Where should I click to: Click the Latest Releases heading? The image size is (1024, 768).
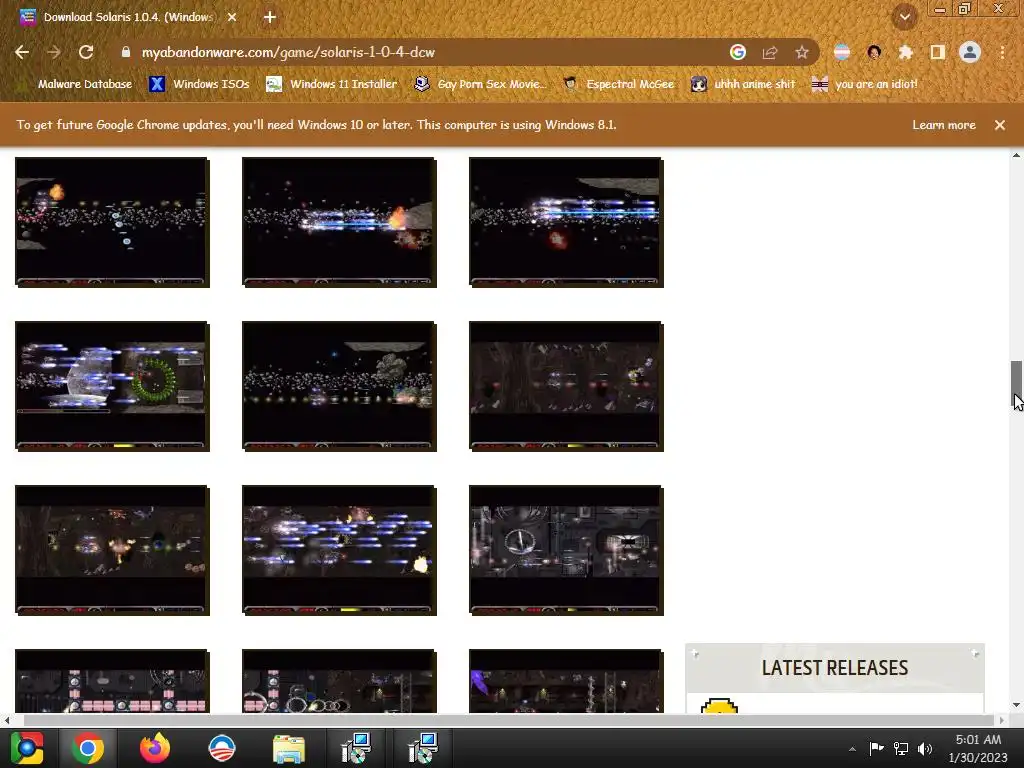835,667
